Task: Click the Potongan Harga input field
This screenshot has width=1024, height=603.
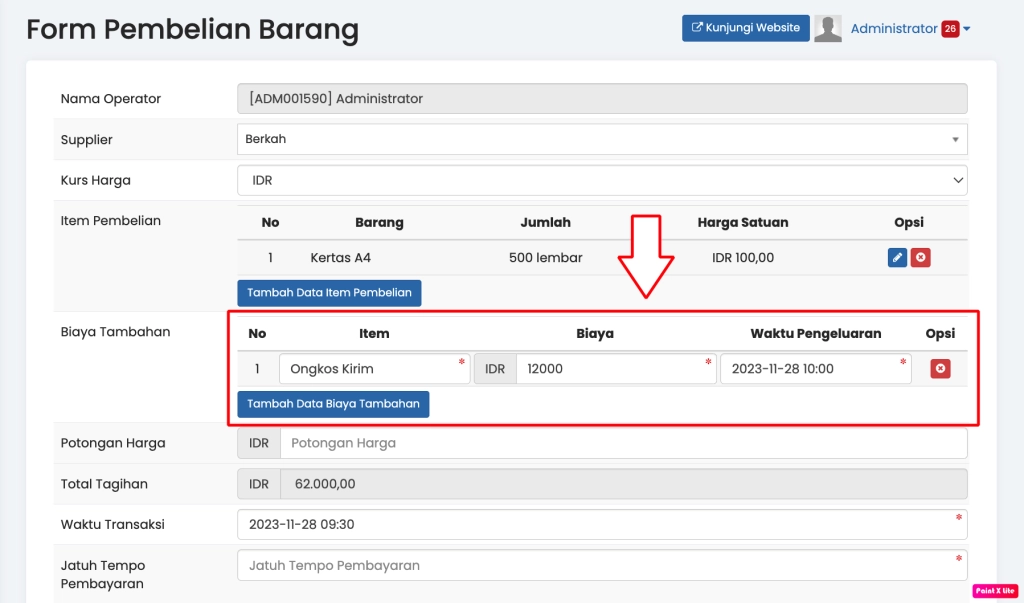Action: 623,443
